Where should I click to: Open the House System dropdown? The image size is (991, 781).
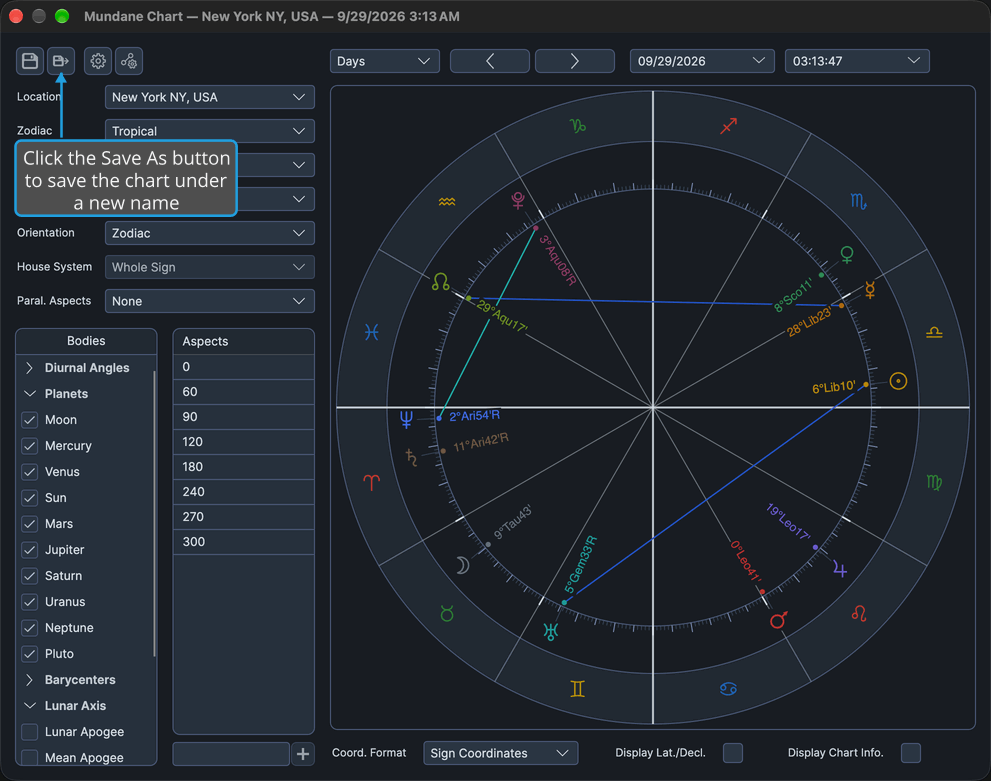click(x=209, y=267)
